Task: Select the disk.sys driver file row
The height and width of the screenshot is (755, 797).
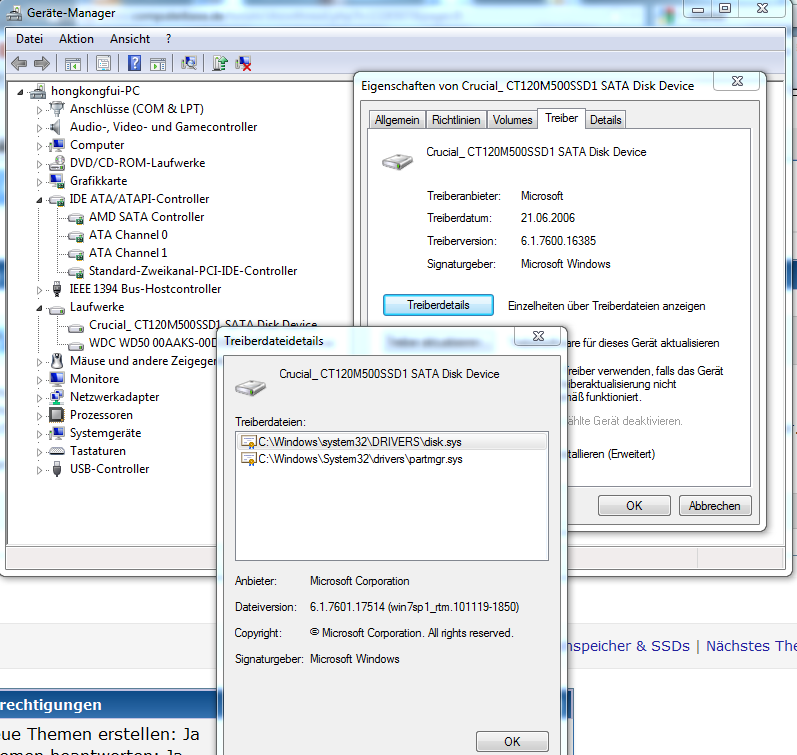Action: [x=392, y=442]
